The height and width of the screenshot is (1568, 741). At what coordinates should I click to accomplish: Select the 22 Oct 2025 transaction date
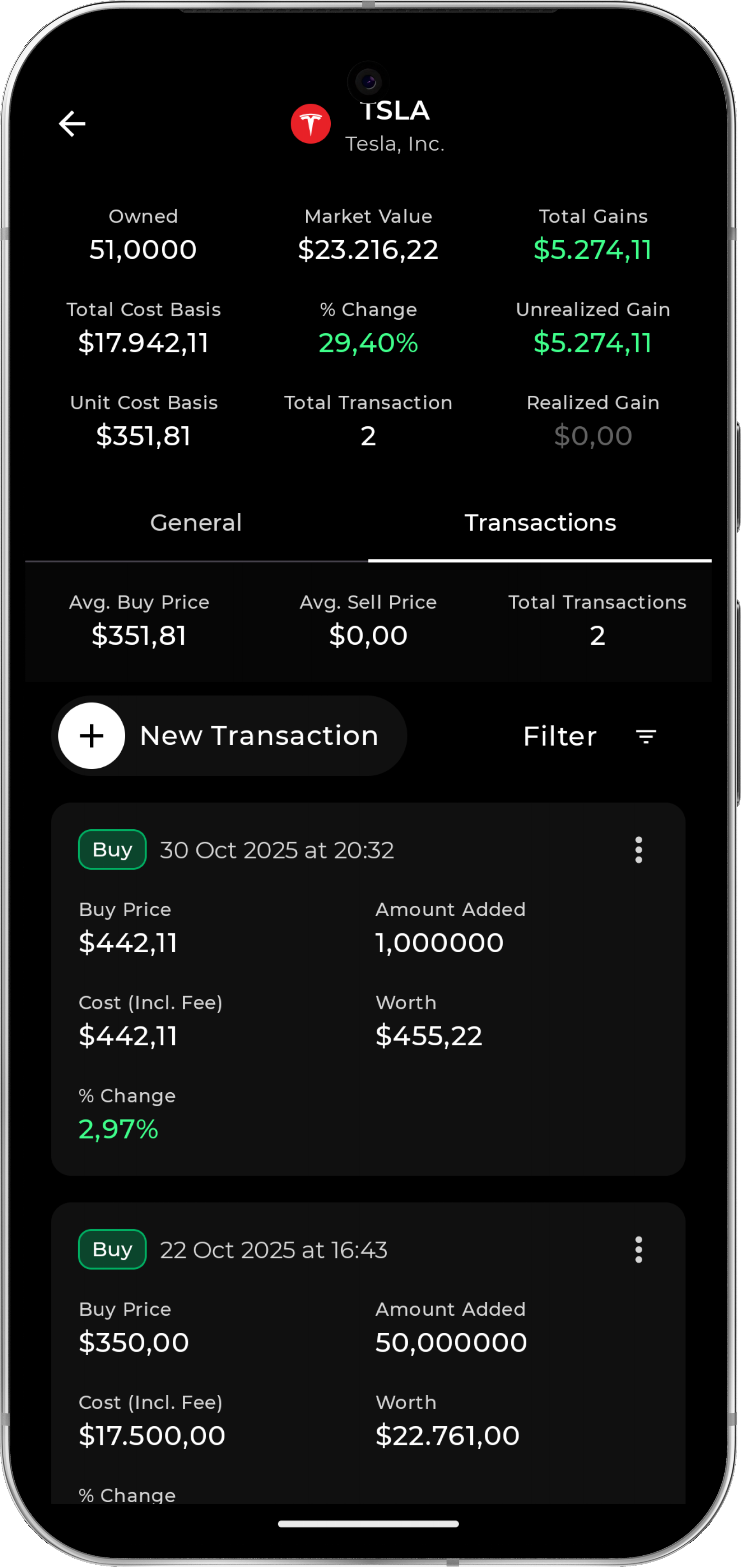(274, 1250)
